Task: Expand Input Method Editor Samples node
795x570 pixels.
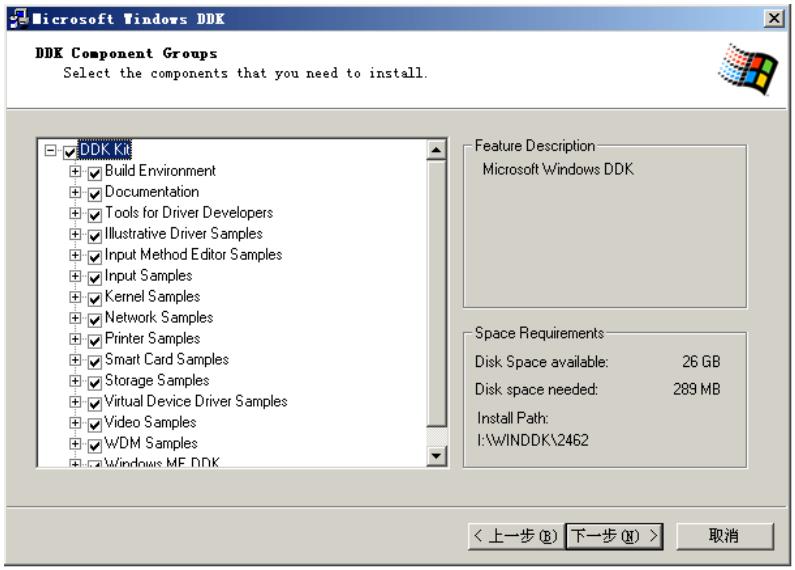Action: 75,255
